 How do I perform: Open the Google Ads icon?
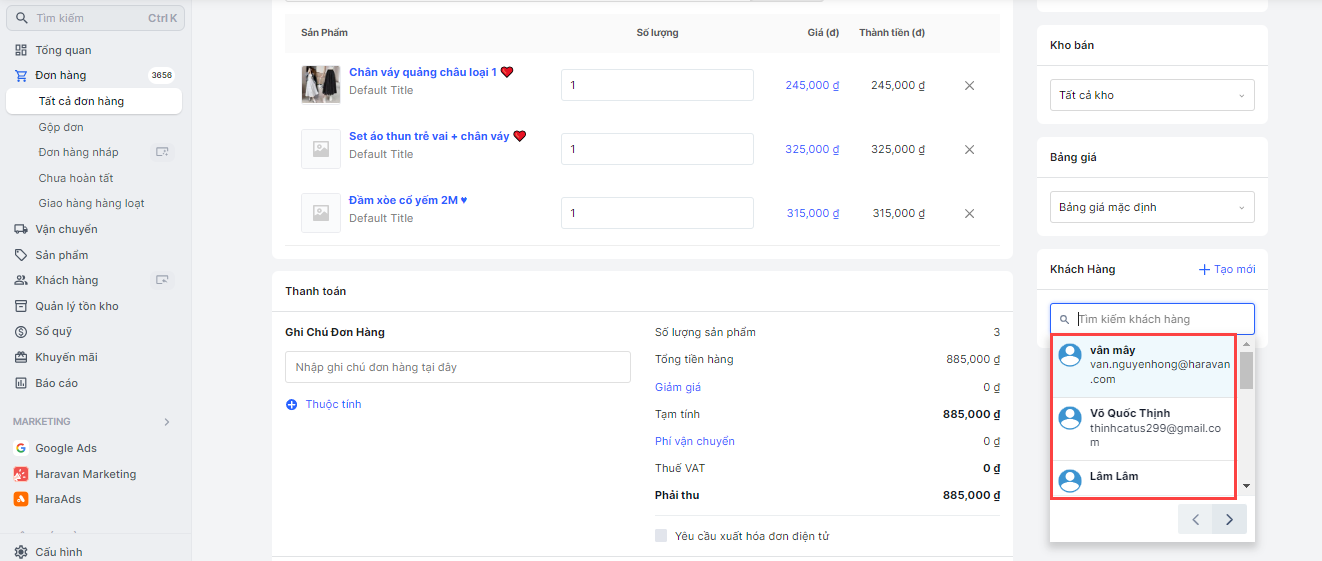[21, 448]
